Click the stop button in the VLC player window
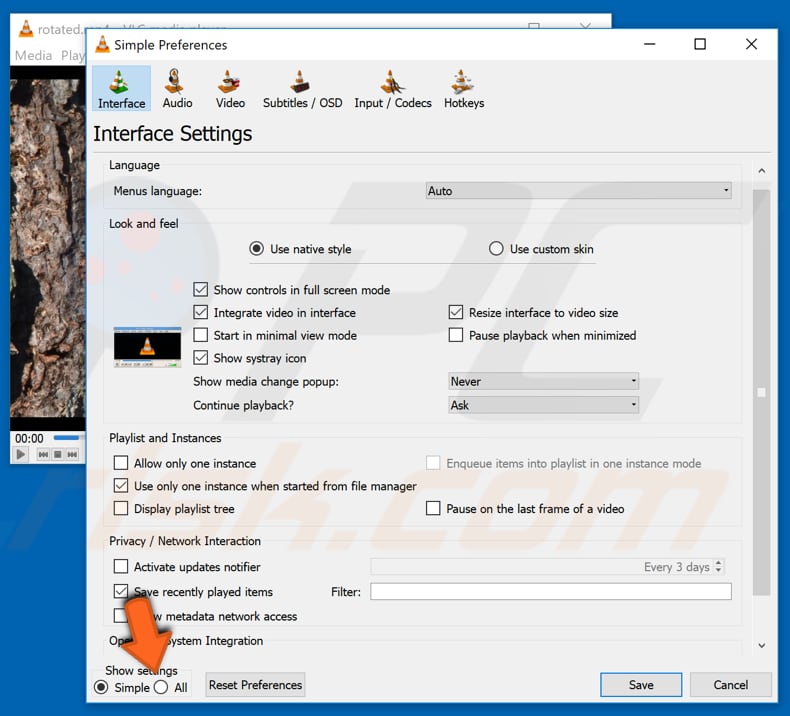Viewport: 790px width, 716px height. pos(58,454)
